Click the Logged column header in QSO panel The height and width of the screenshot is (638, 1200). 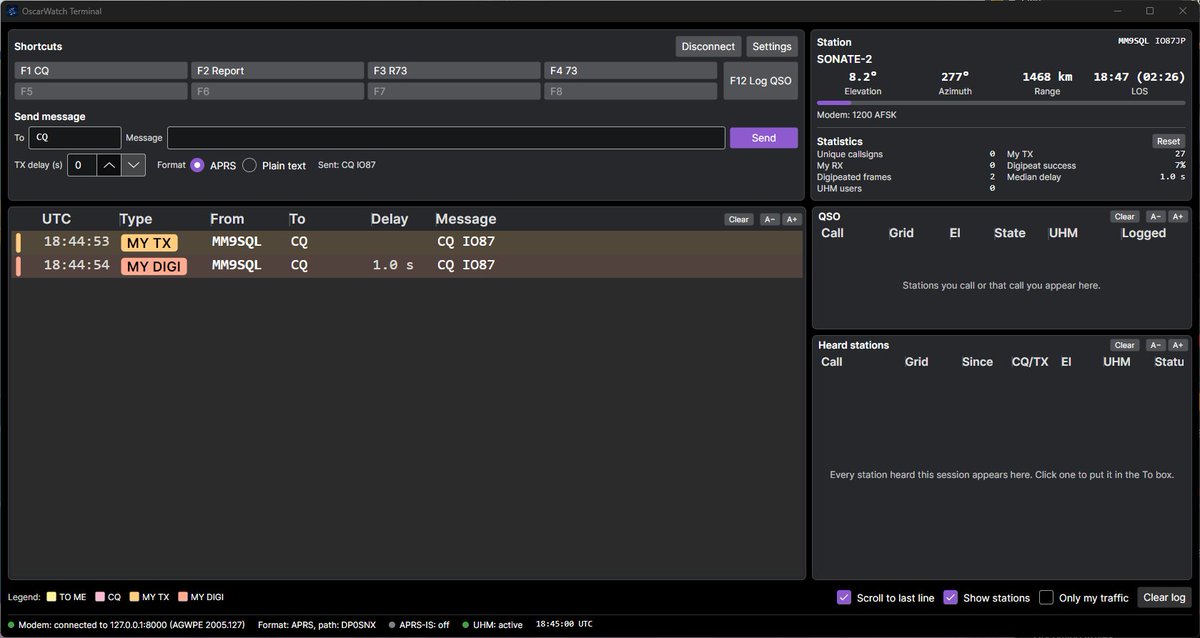click(1143, 233)
